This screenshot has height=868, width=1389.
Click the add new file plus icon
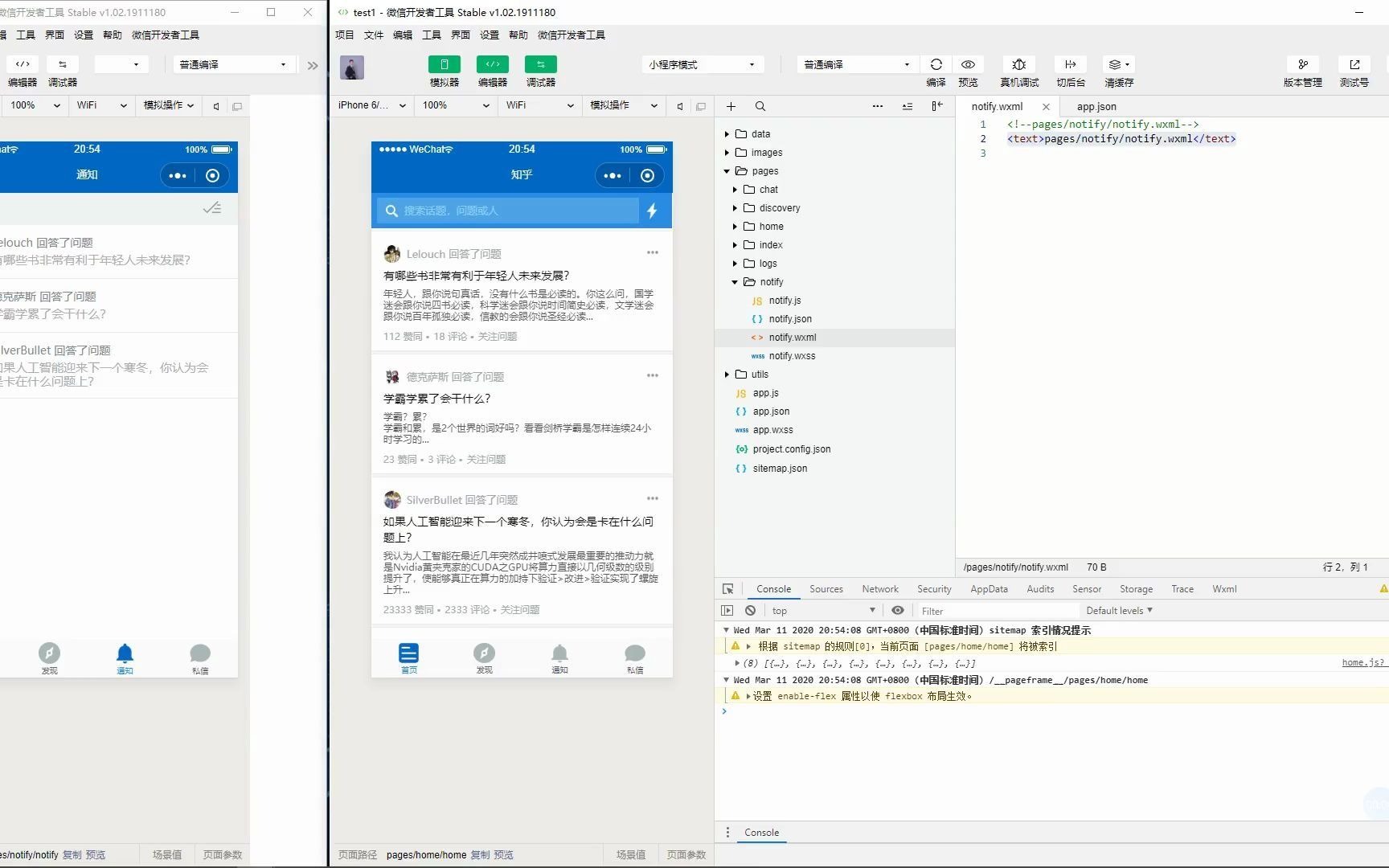tap(731, 106)
